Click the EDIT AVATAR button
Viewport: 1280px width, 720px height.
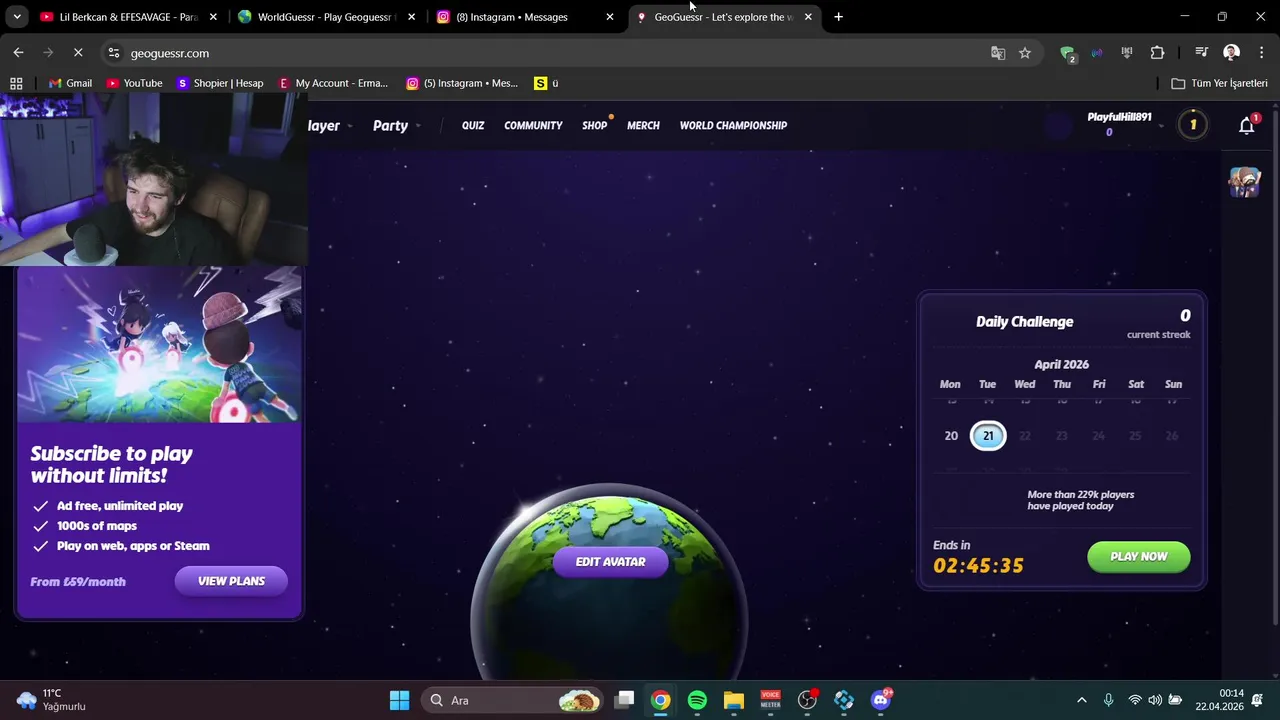click(610, 561)
